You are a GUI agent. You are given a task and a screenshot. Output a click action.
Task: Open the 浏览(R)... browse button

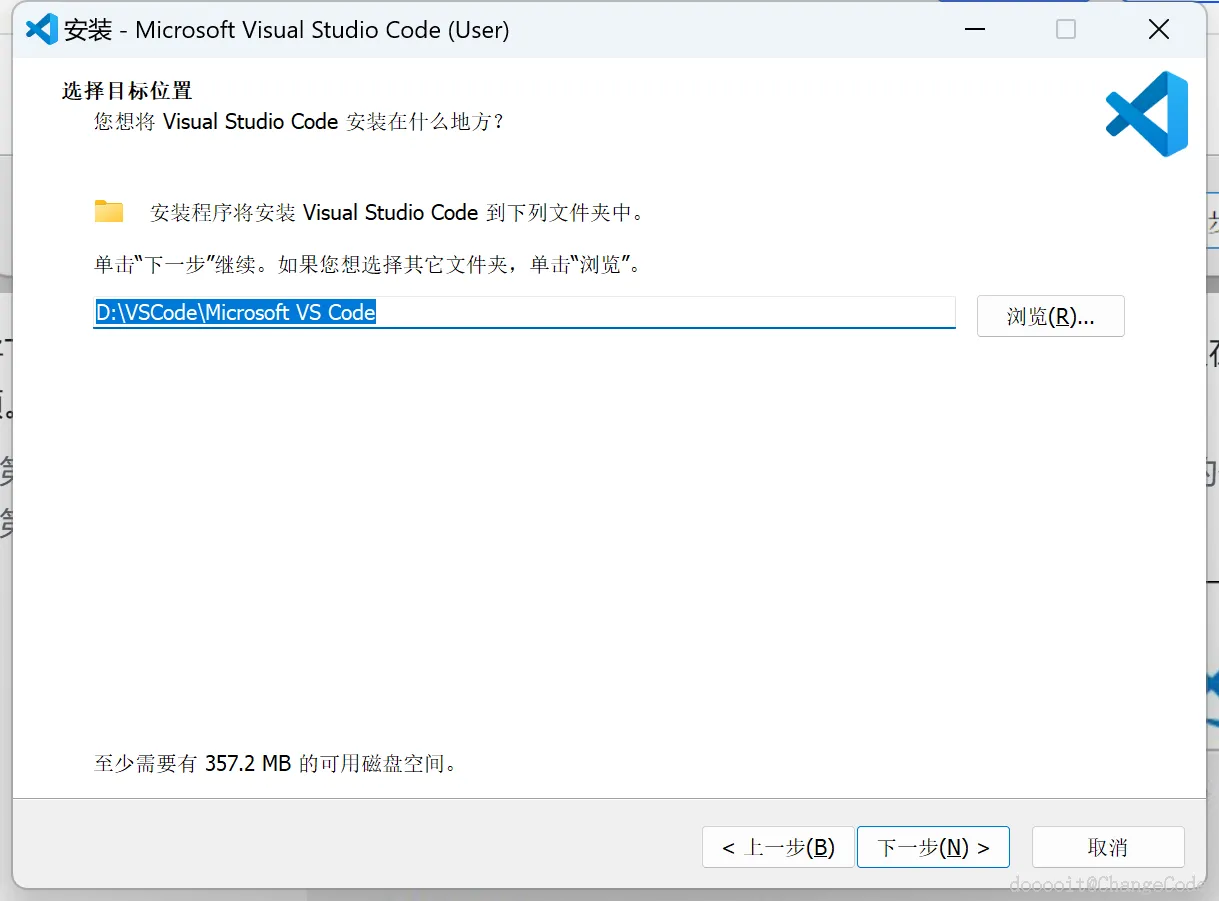tap(1051, 316)
